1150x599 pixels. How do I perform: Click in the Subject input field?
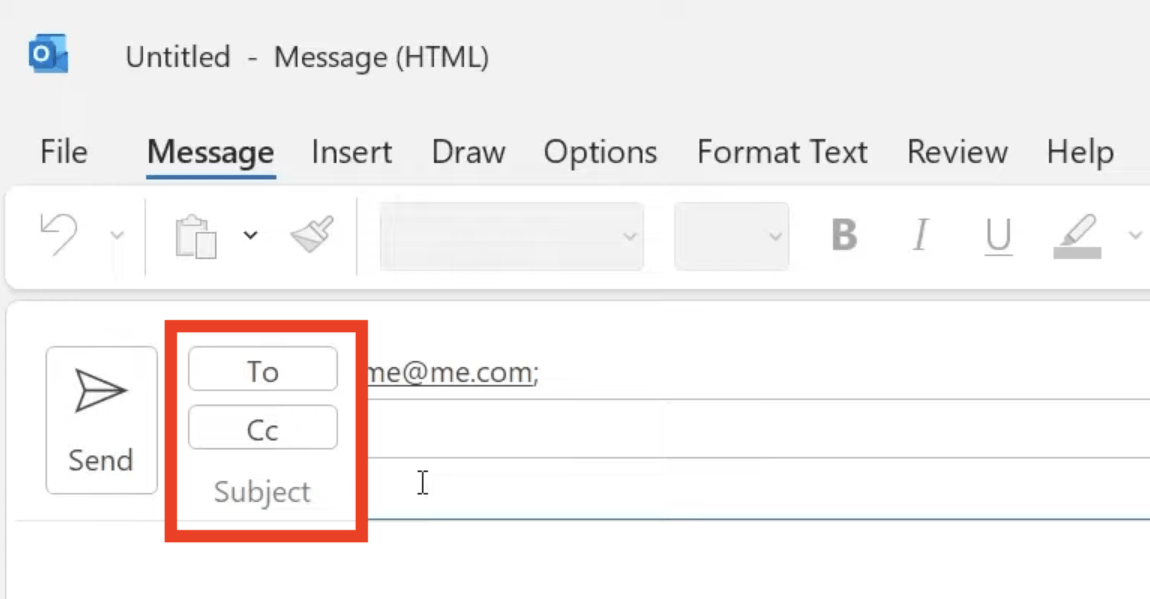(755, 490)
